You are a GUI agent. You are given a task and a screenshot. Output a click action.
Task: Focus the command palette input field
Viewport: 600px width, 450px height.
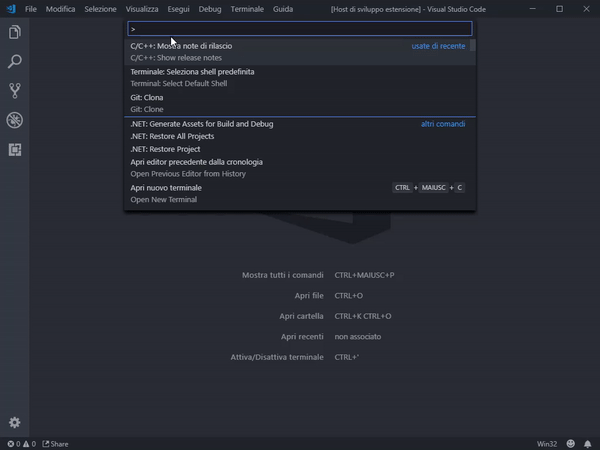[300, 29]
